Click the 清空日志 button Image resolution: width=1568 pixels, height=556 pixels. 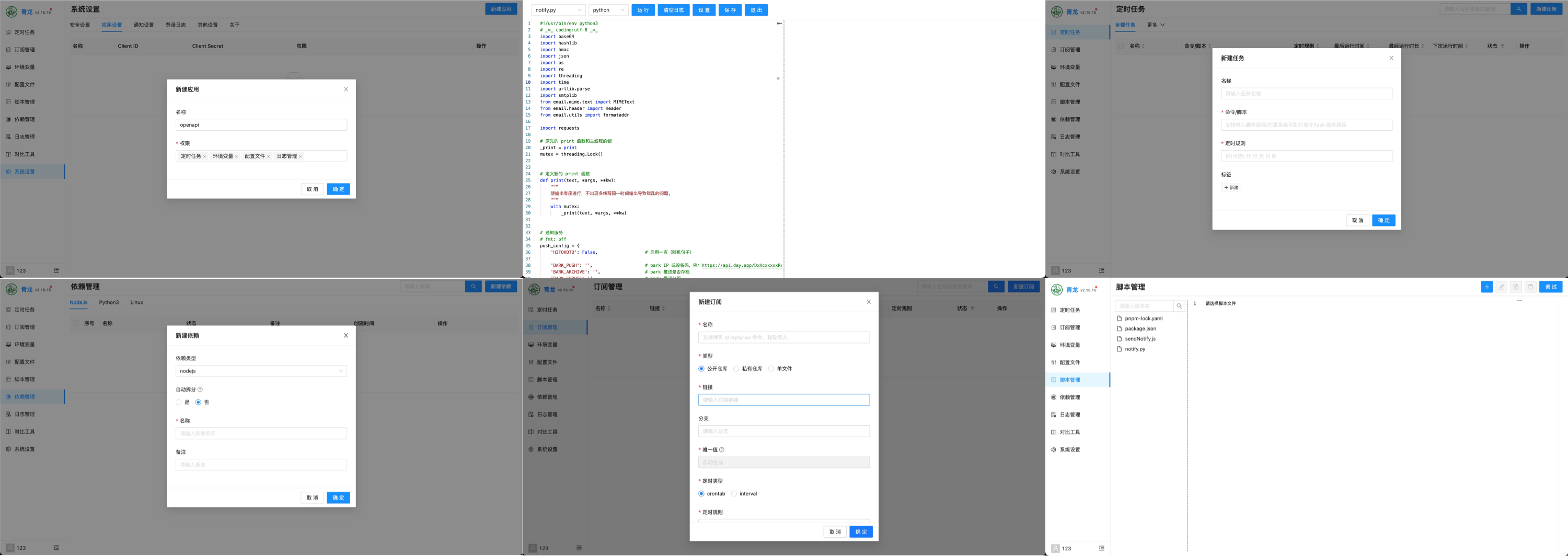coord(673,10)
